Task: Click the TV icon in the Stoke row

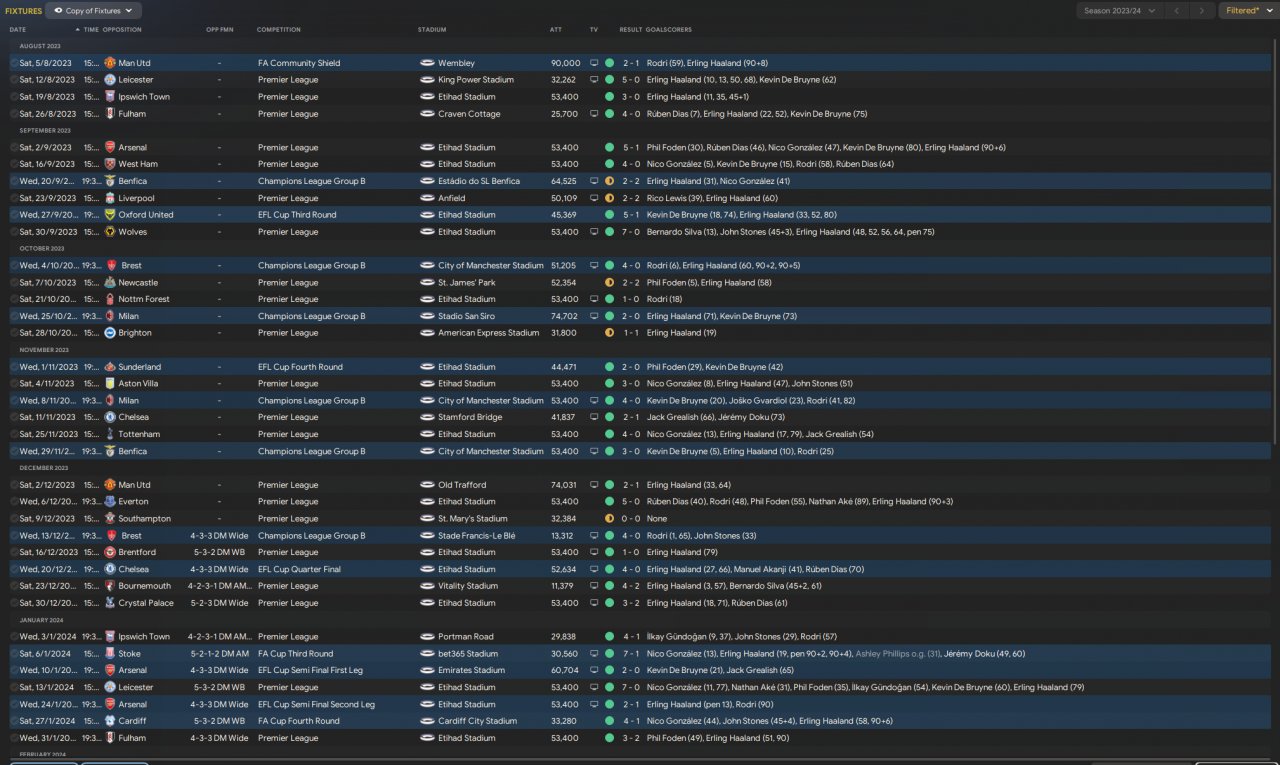Action: (594, 654)
